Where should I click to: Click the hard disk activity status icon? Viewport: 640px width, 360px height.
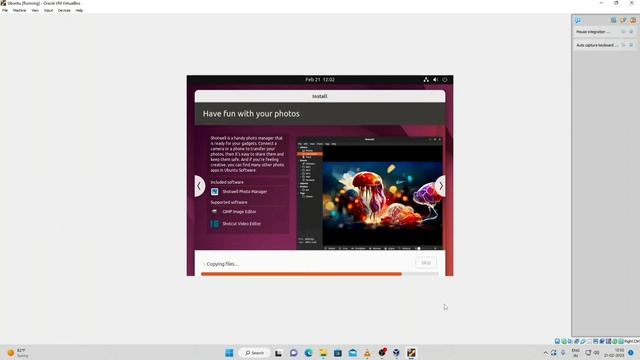click(x=557, y=341)
